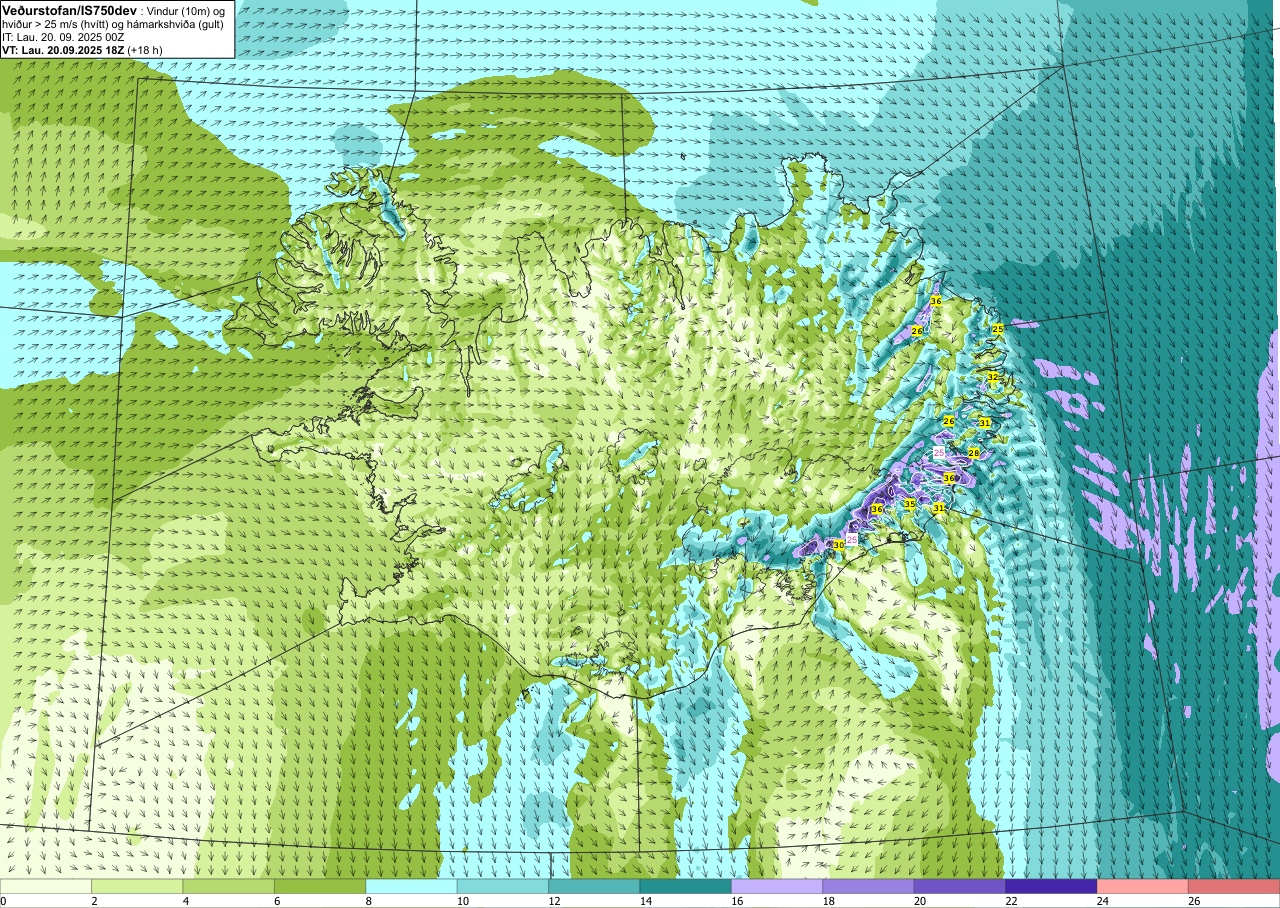This screenshot has width=1280, height=908.
Task: Click the legend scale value "12"
Action: coord(553,901)
